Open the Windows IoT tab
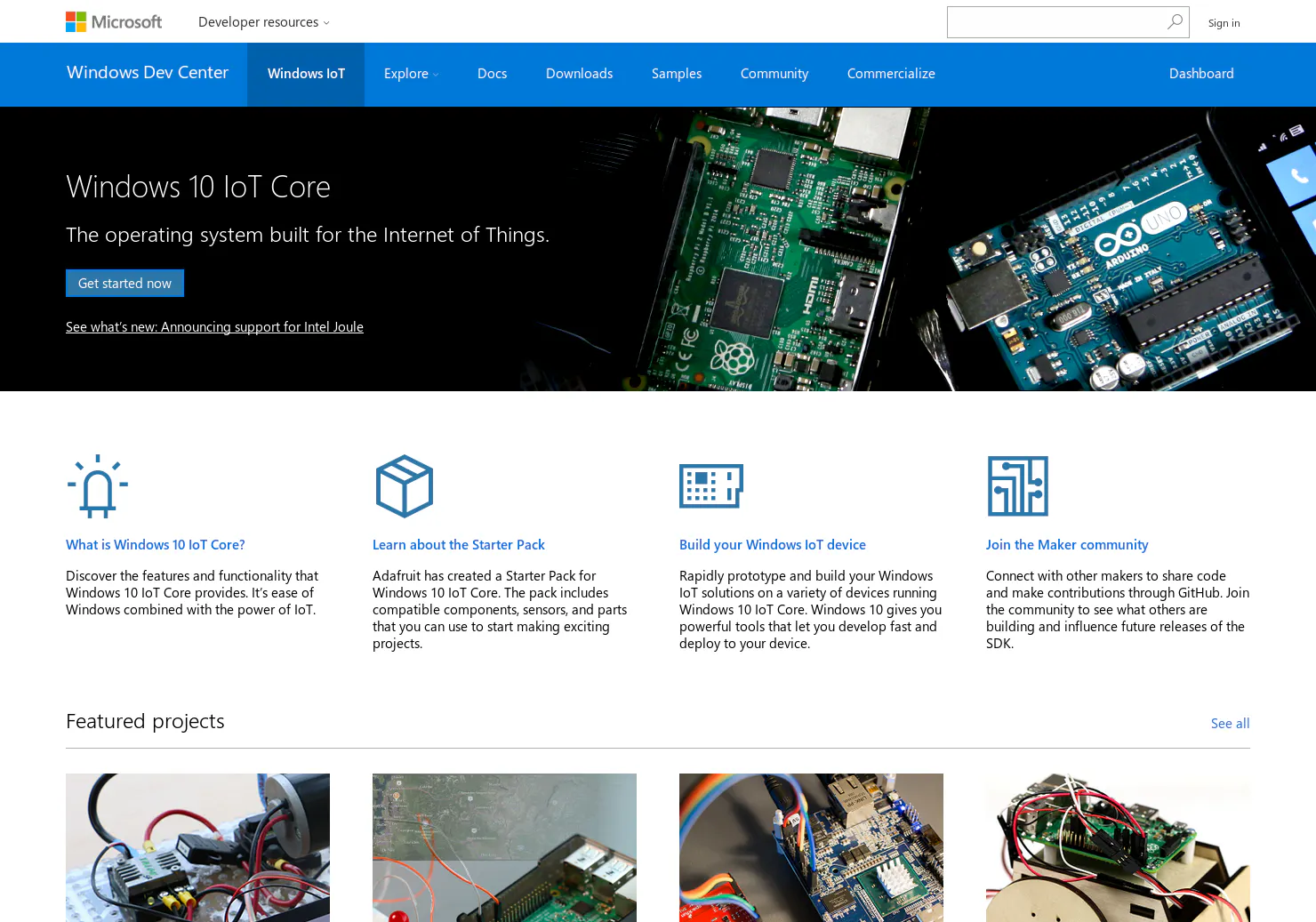The height and width of the screenshot is (922, 1316). pyautogui.click(x=306, y=74)
